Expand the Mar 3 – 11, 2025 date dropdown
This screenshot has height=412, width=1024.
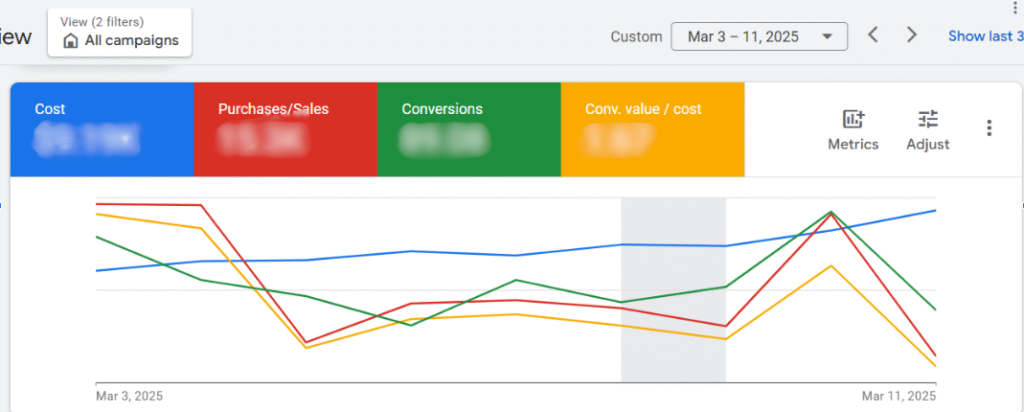[760, 36]
